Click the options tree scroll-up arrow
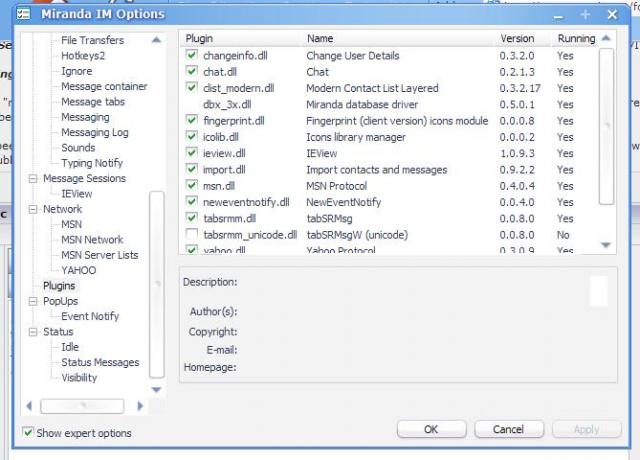This screenshot has width=640, height=460. (x=156, y=40)
